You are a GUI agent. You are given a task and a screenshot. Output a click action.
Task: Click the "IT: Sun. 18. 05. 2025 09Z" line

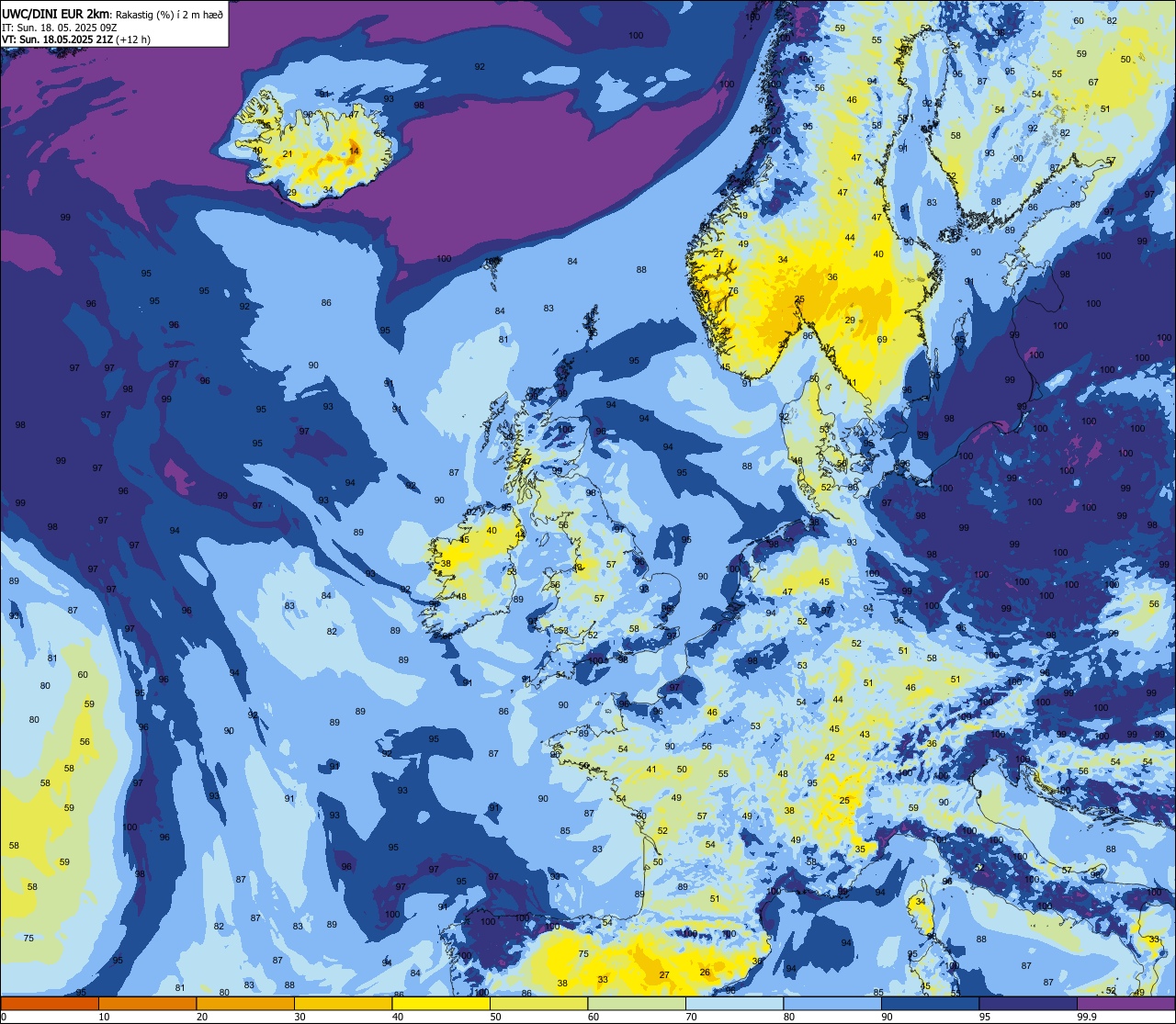click(59, 27)
